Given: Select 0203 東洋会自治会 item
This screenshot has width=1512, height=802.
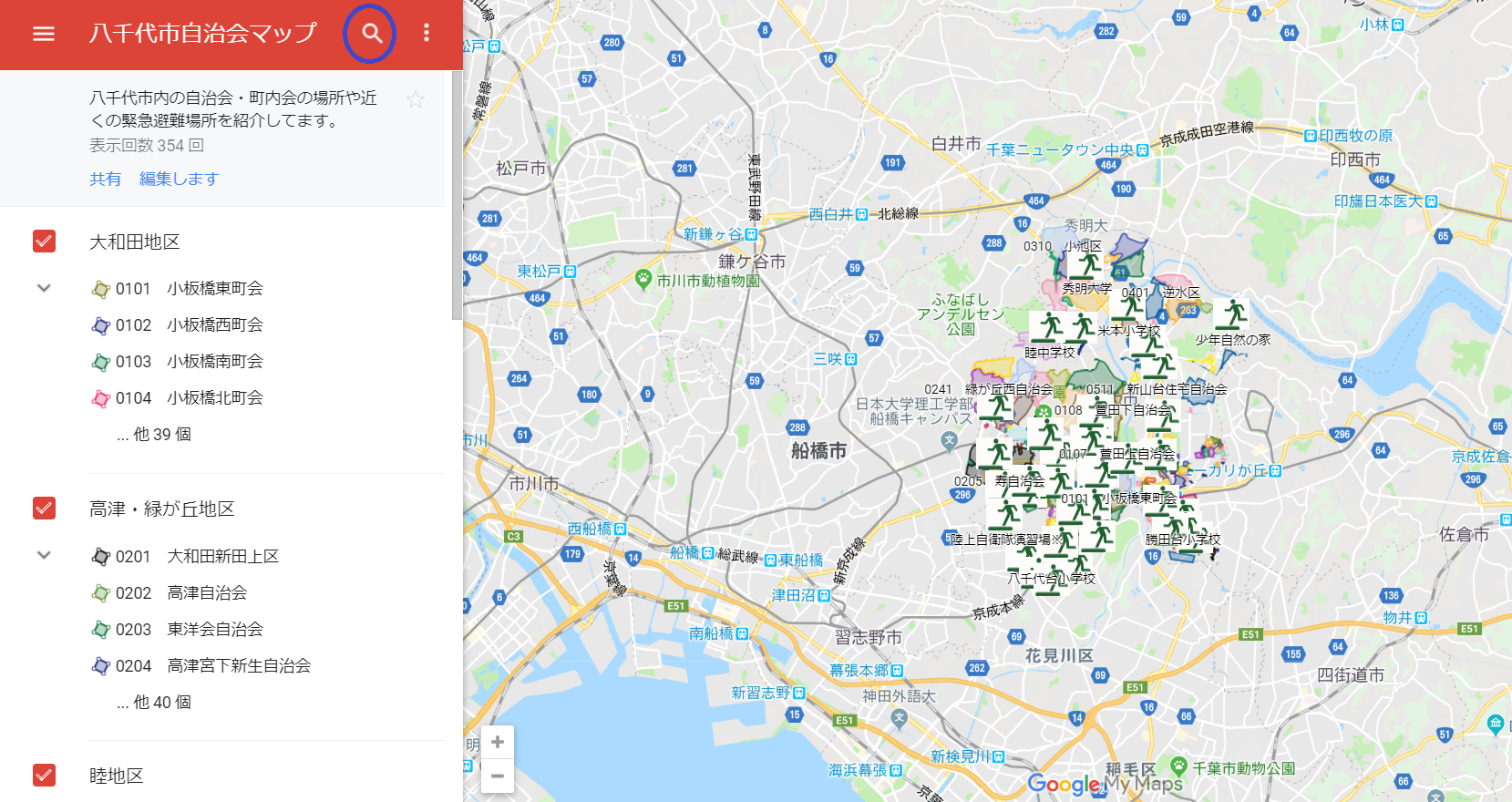Looking at the screenshot, I should 178,630.
